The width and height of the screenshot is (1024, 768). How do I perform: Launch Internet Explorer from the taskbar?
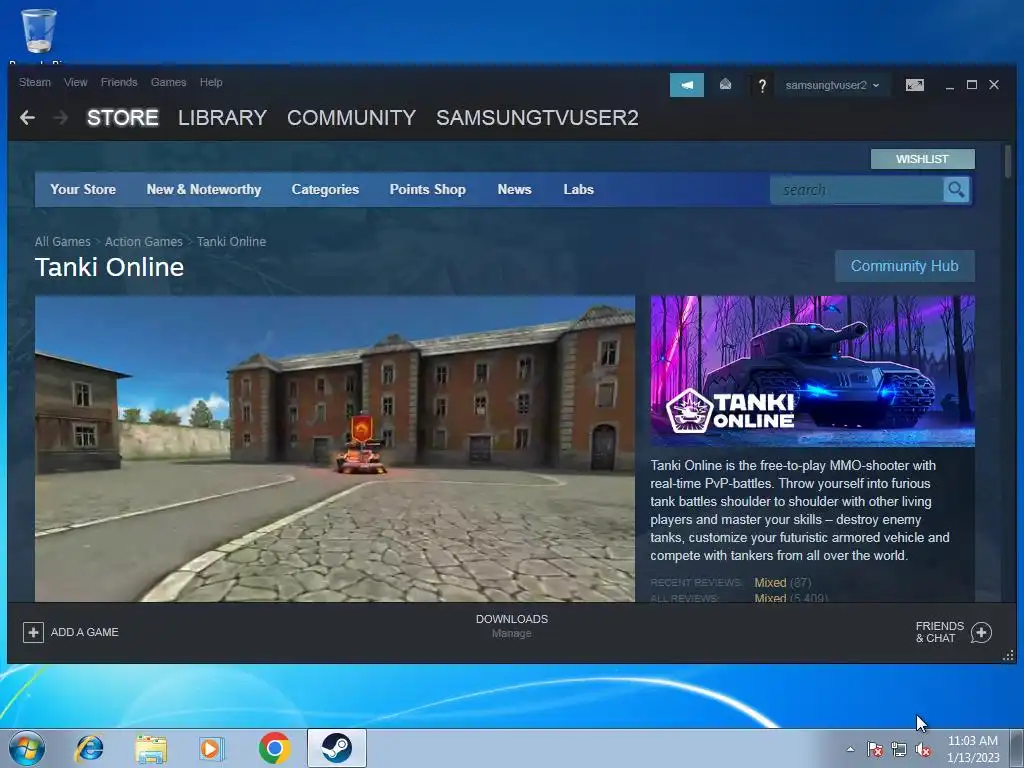tap(89, 748)
